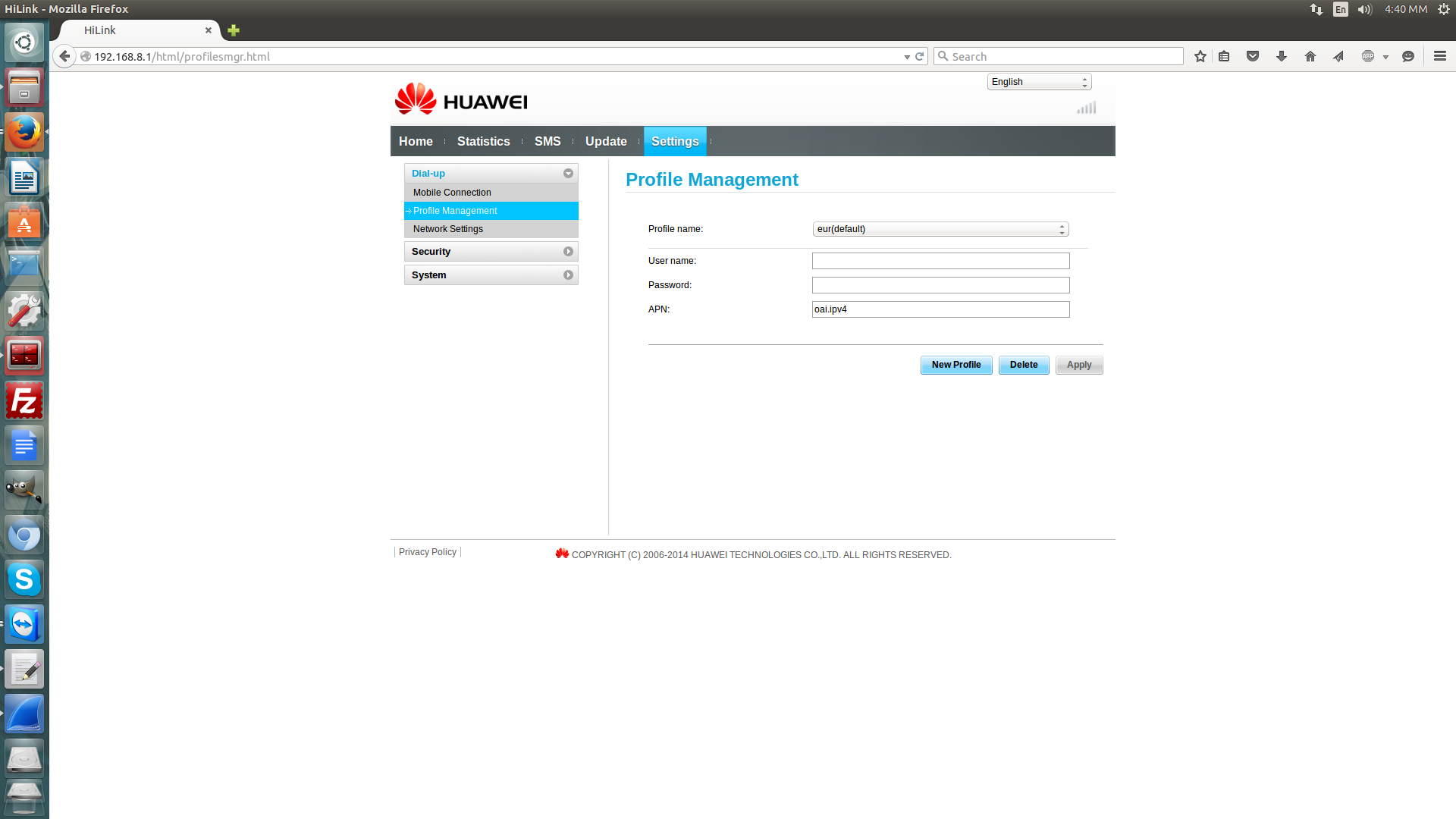This screenshot has width=1456, height=819.
Task: Open Files manager from dock
Action: [x=24, y=87]
